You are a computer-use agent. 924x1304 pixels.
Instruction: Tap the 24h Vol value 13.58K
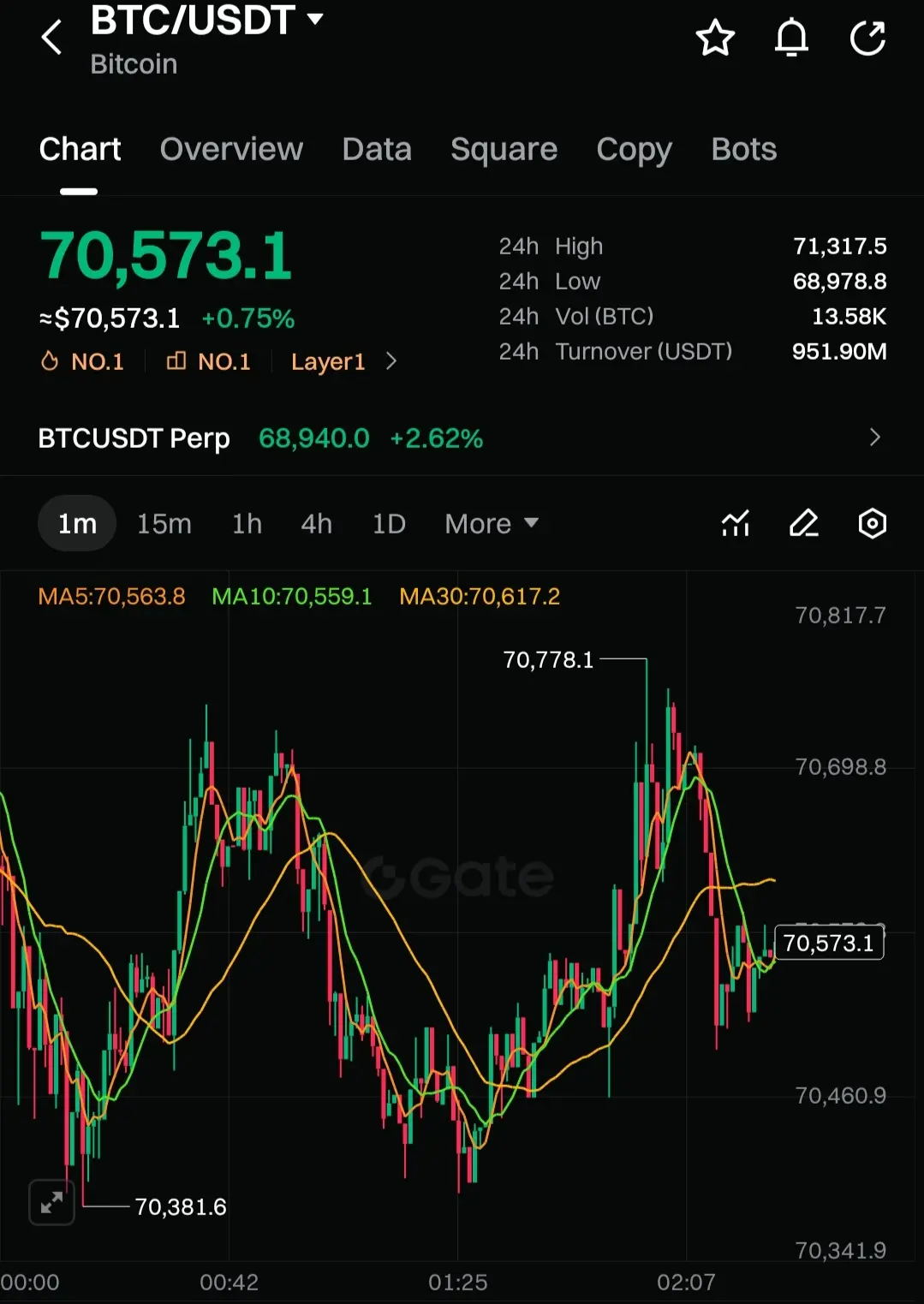pyautogui.click(x=849, y=317)
